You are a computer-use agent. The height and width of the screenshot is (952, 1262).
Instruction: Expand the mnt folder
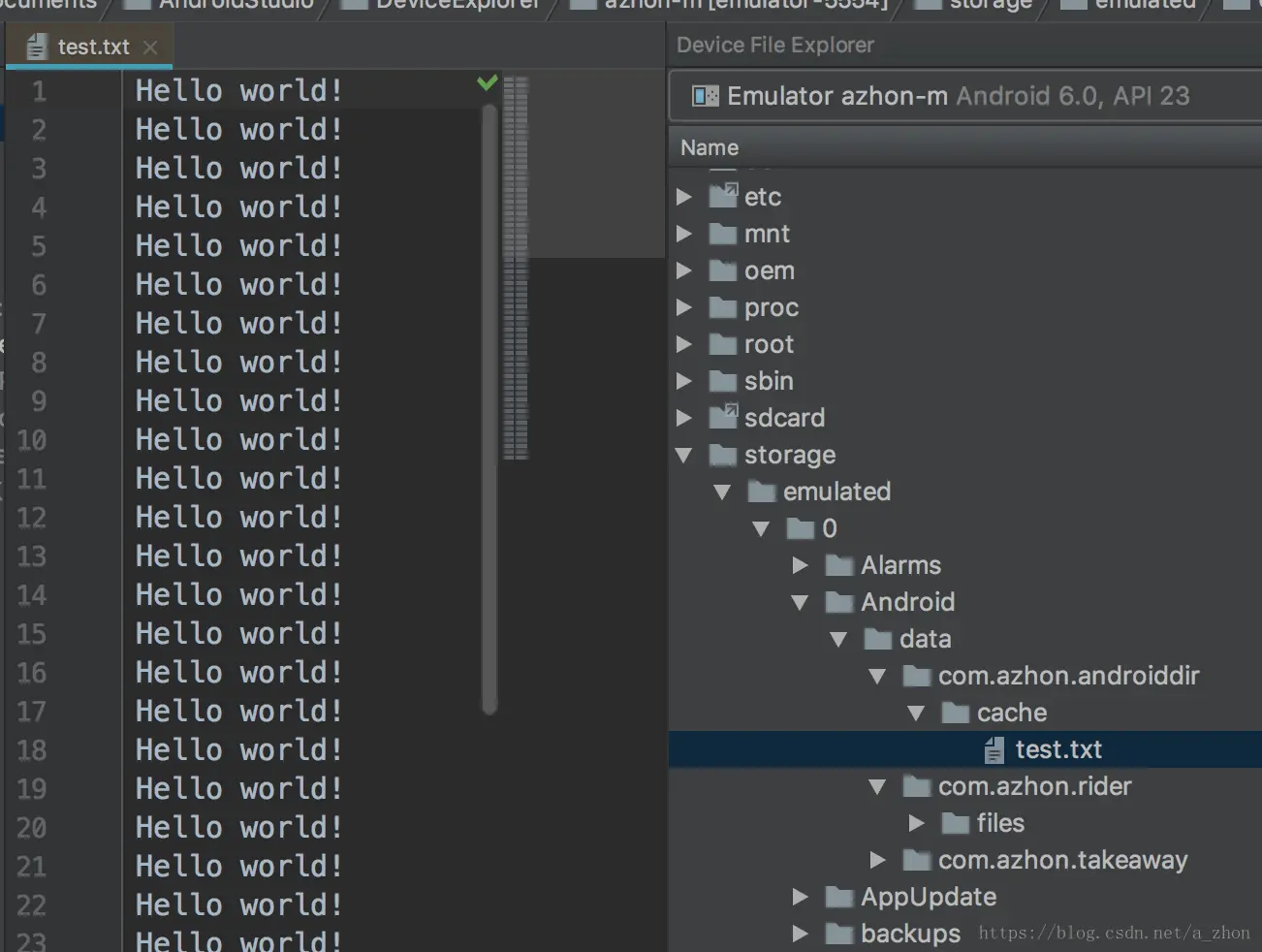click(684, 234)
